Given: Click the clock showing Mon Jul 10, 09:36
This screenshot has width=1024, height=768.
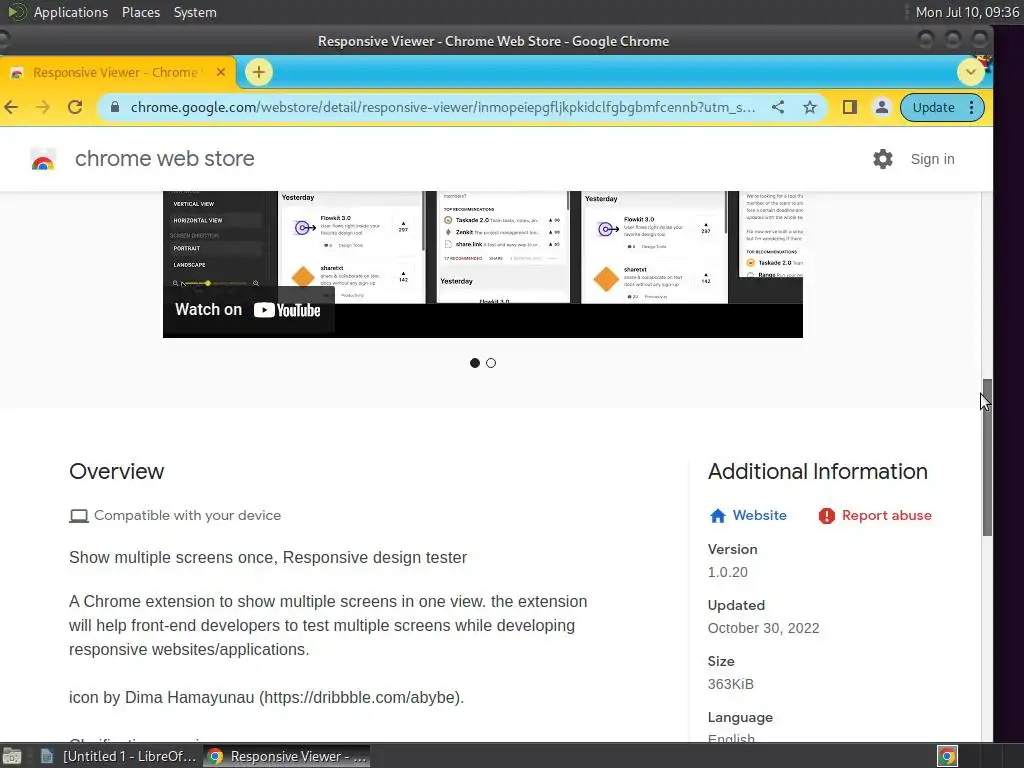Looking at the screenshot, I should (967, 12).
